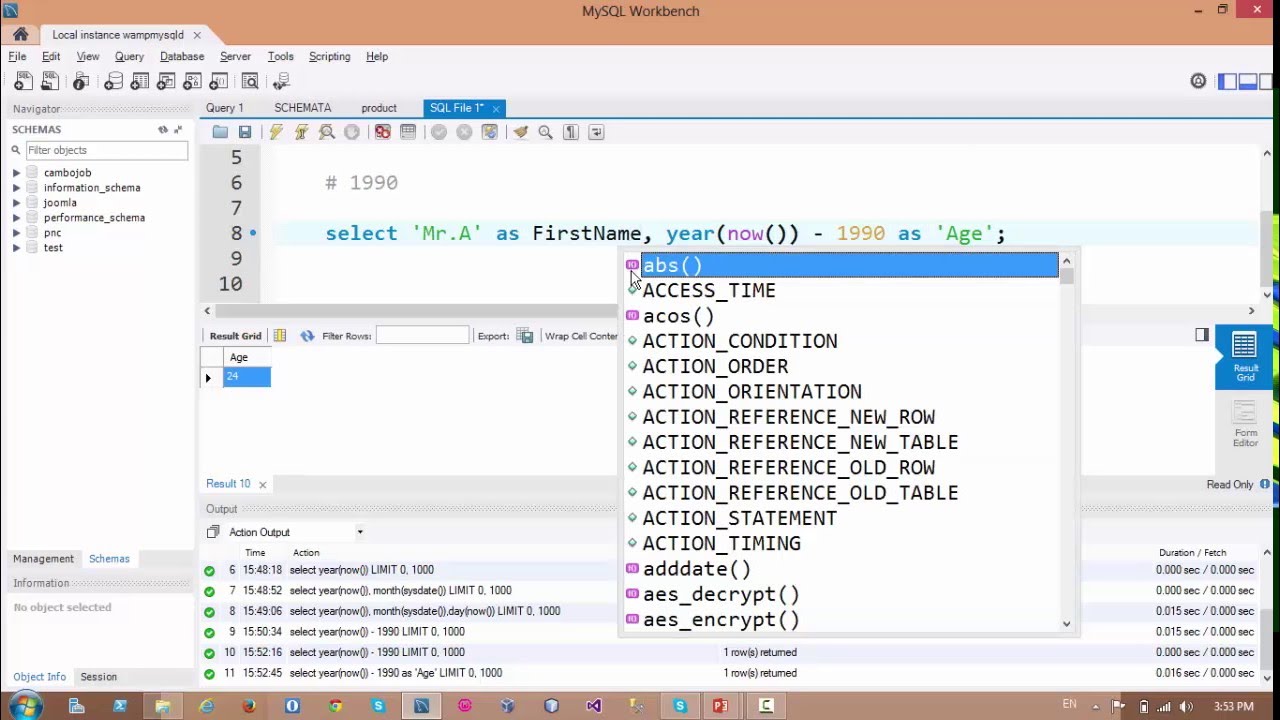Select the Result Grid side button
Viewport: 1280px width, 720px height.
[1245, 358]
